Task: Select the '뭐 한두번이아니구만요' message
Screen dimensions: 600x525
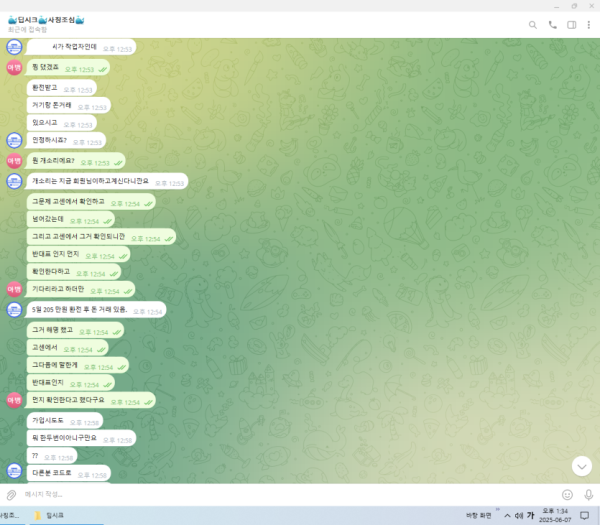Action: click(82, 439)
